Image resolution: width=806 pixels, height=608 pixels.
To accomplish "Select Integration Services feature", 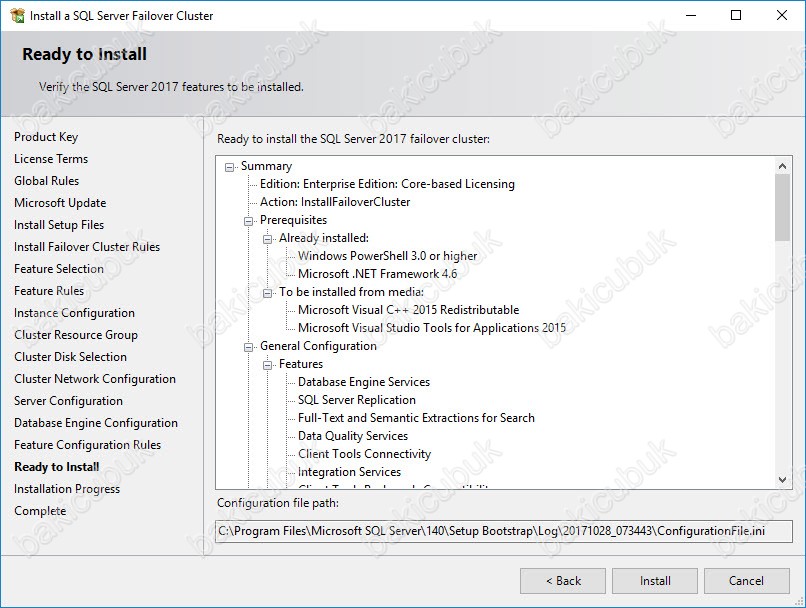I will pyautogui.click(x=350, y=472).
